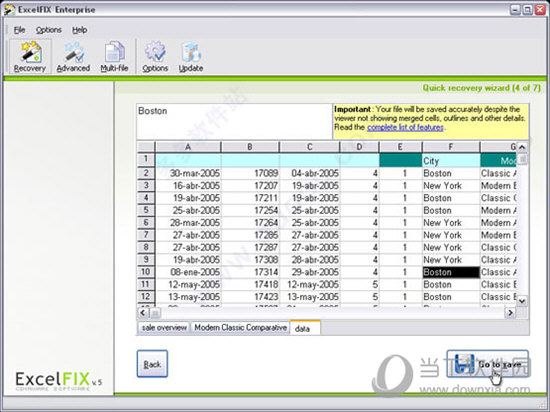This screenshot has width=550, height=412.
Task: Click the left arrow of horizontal scrollbar
Action: pos(143,312)
